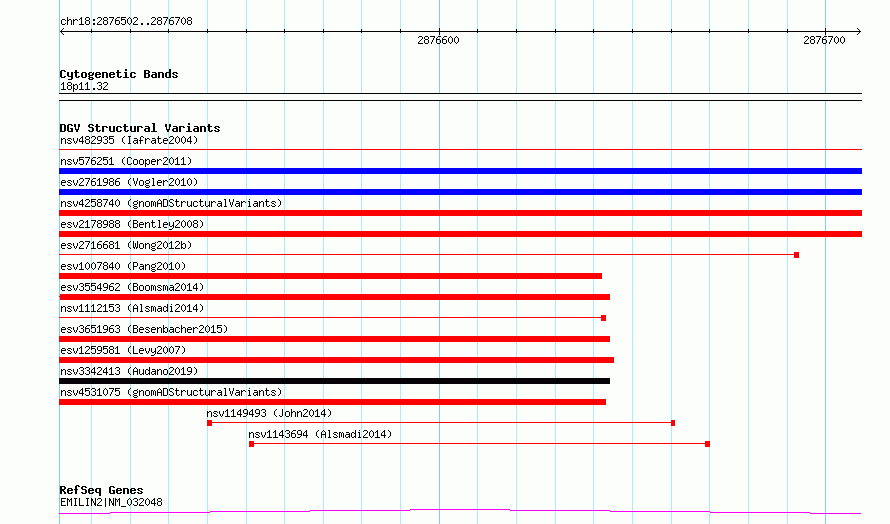Open the nsv3342413 (Audano2019) variant label
Image resolution: width=890 pixels, height=524 pixels.
click(x=129, y=371)
